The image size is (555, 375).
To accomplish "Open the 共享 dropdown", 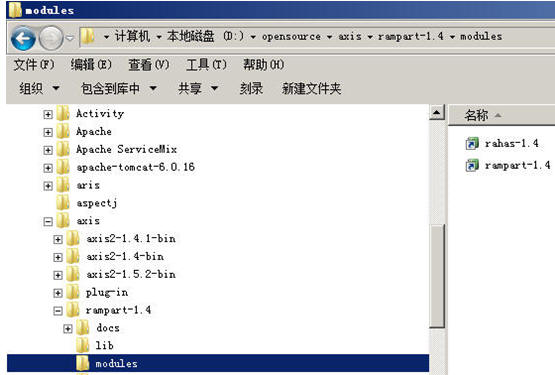I will point(198,88).
